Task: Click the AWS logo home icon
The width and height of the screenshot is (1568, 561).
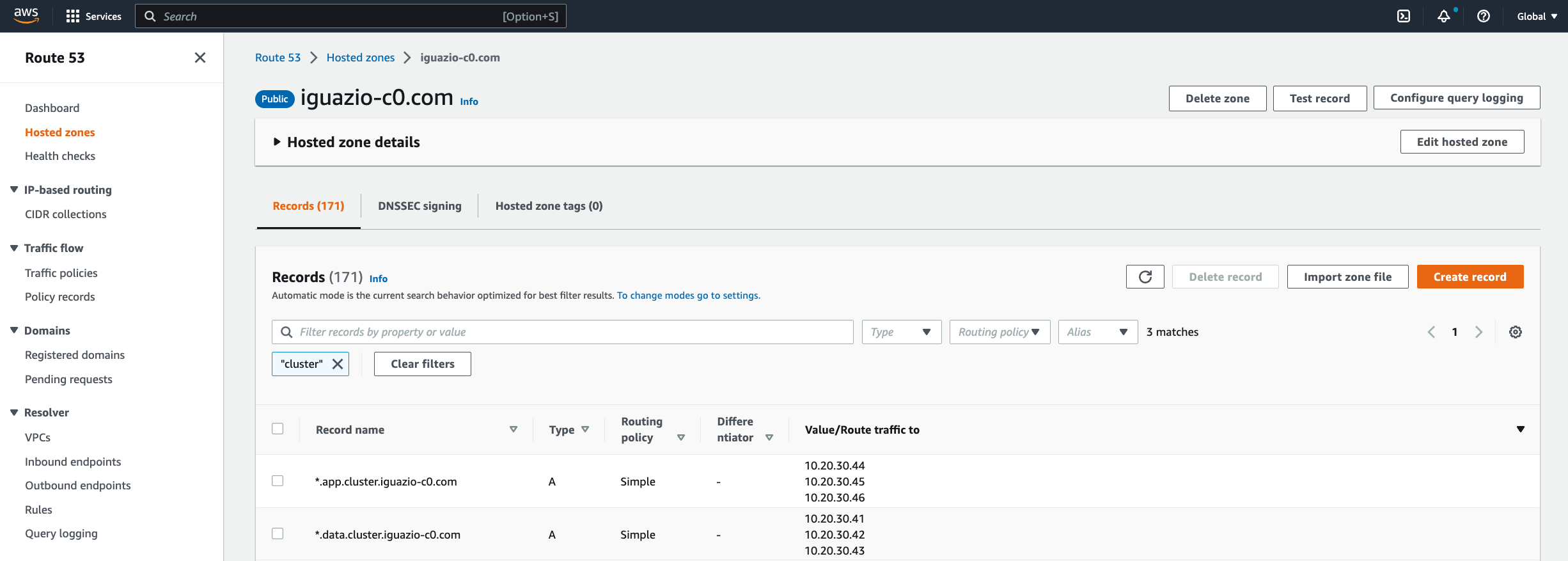Action: (26, 15)
